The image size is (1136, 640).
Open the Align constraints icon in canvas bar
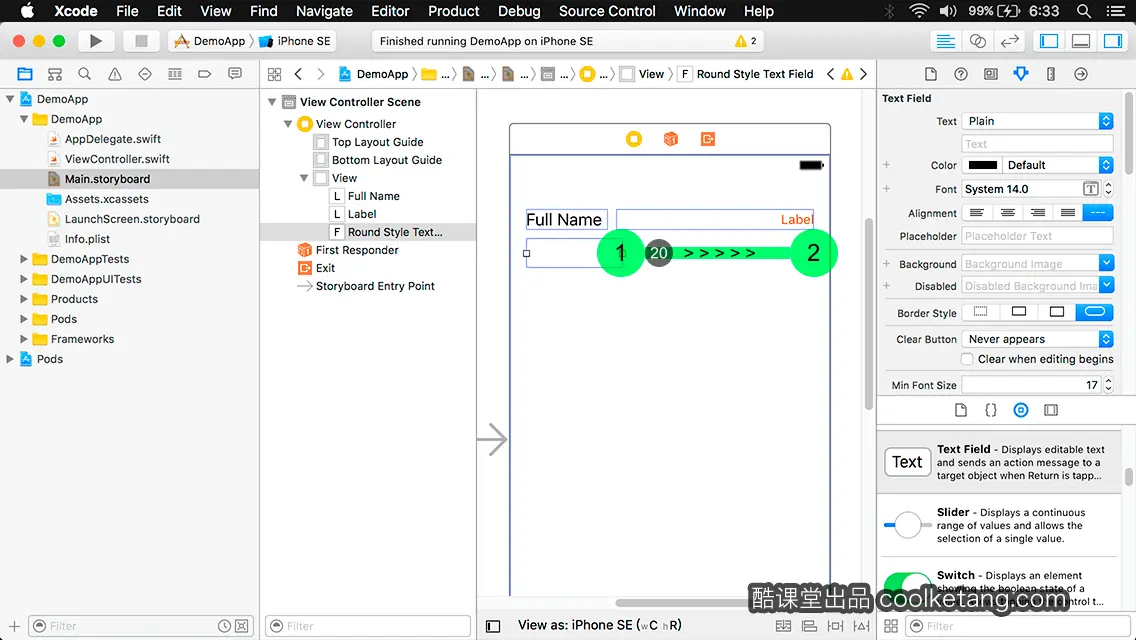coord(809,626)
